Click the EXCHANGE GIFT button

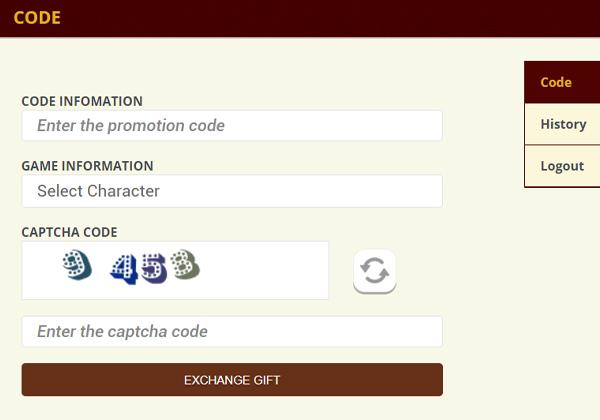[232, 379]
